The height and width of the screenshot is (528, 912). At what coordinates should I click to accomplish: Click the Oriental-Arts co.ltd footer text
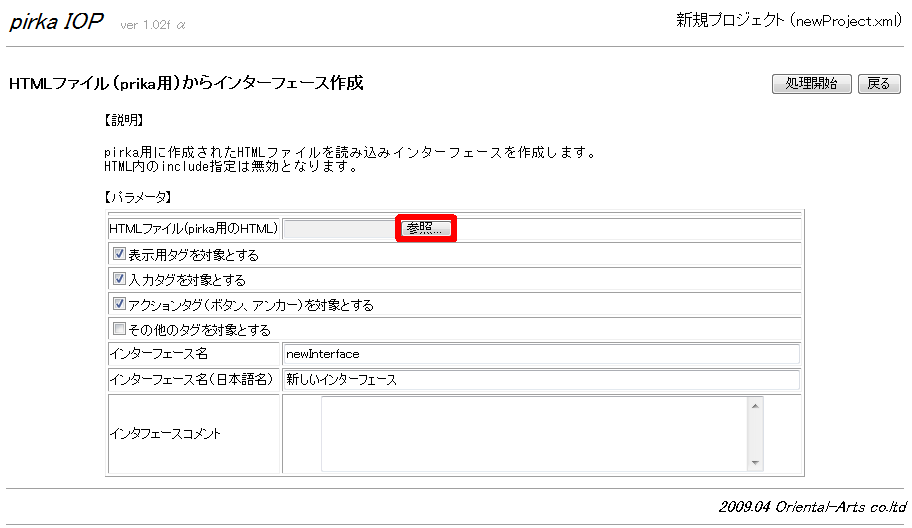[x=811, y=506]
